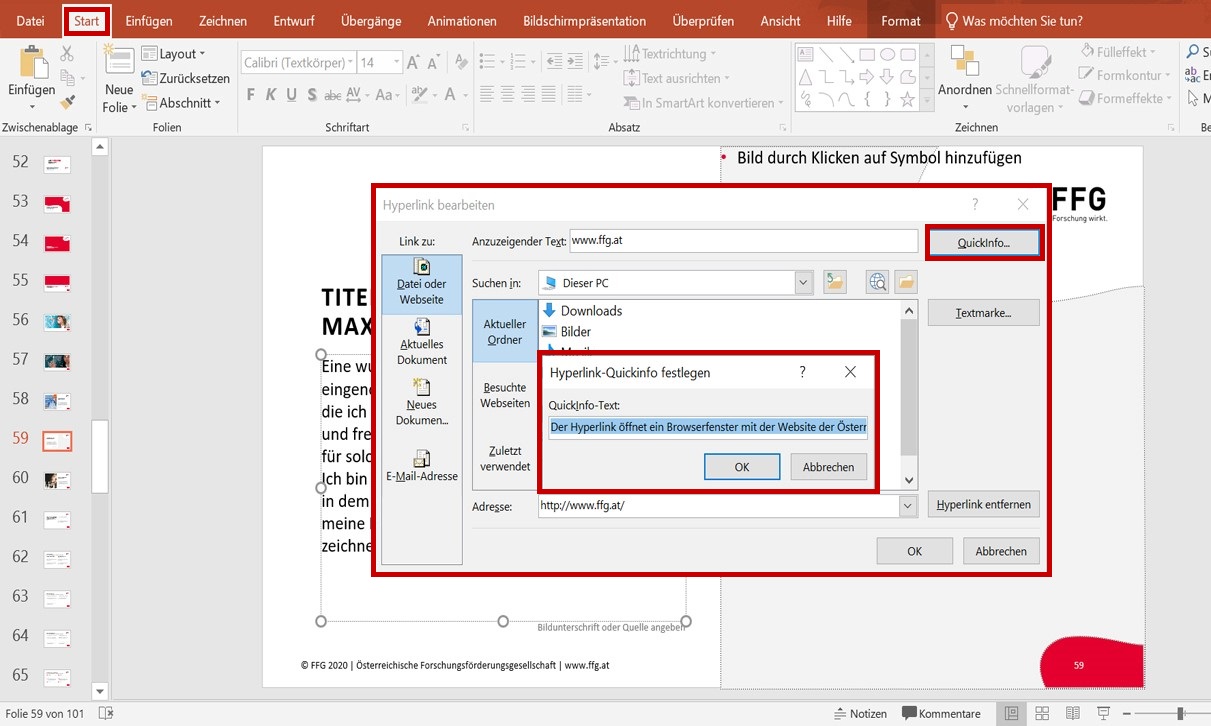1211x726 pixels.
Task: Select the text box shape in gallery
Action: [806, 55]
